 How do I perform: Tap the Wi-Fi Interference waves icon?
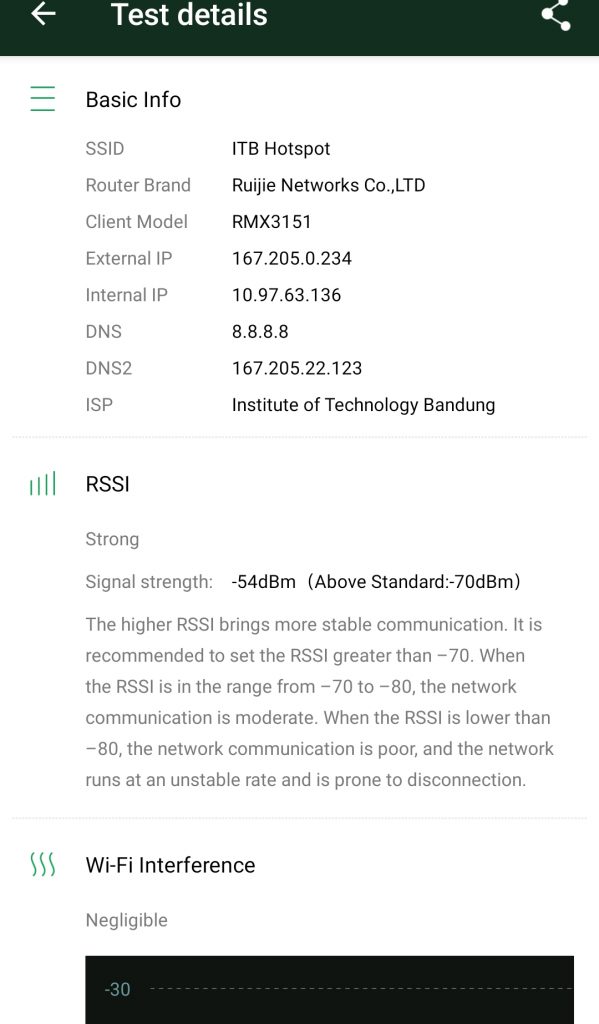tap(42, 864)
